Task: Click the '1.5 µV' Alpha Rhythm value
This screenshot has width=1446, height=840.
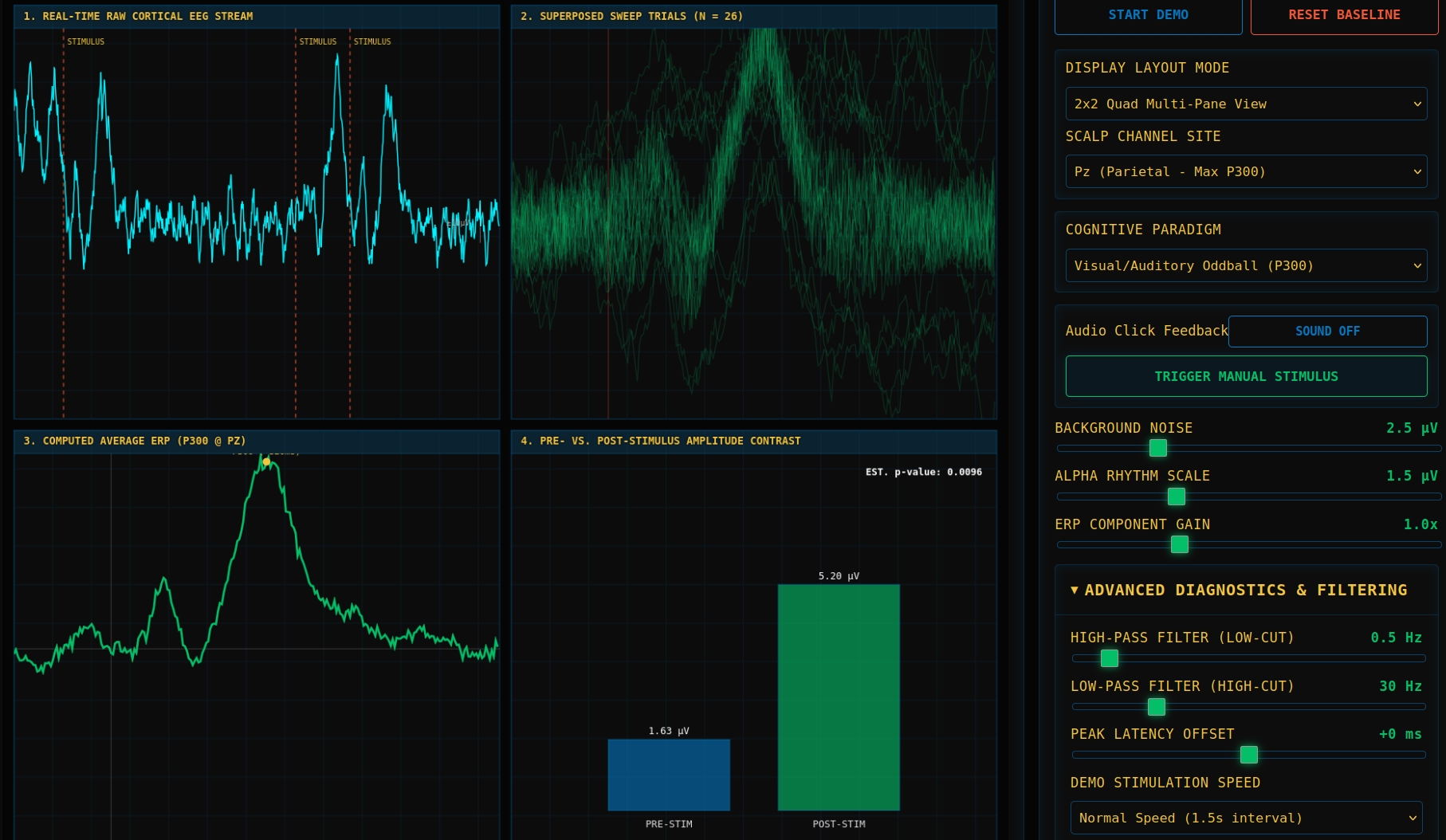Action: point(1412,476)
